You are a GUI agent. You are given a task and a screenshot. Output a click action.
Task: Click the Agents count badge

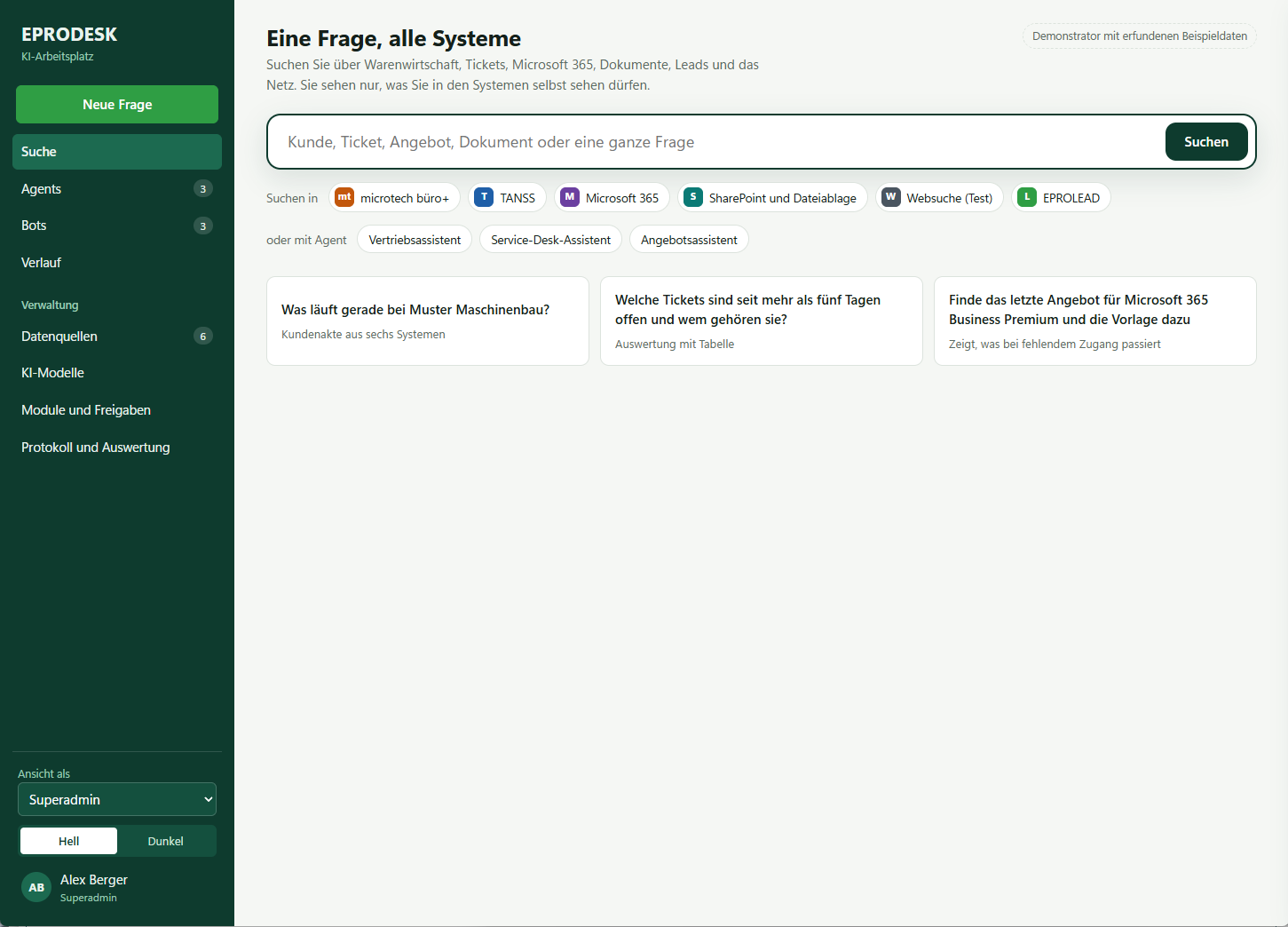pyautogui.click(x=203, y=188)
